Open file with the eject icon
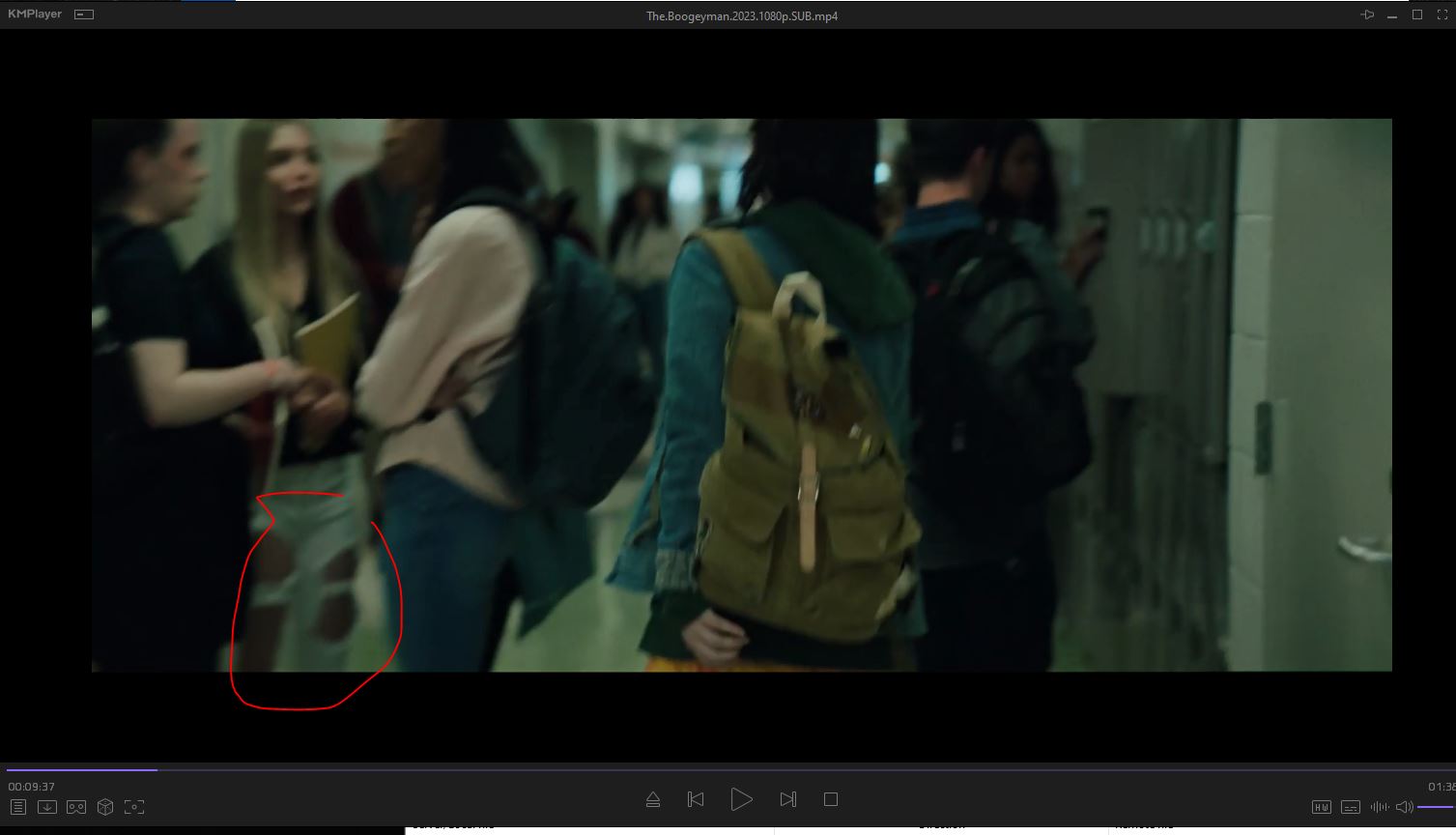Screen dimensions: 1456x835 pos(653,799)
